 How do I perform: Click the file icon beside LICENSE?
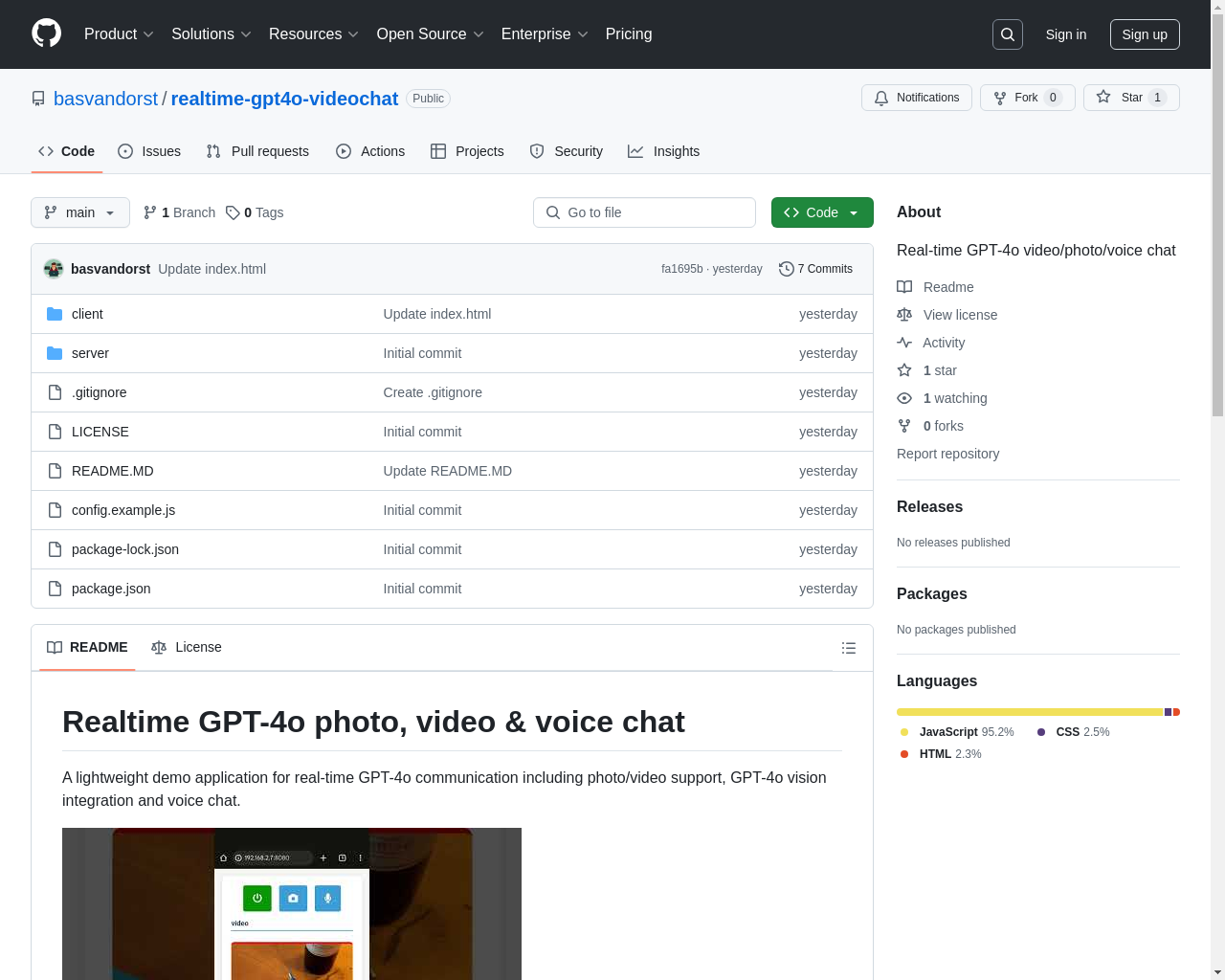55,432
